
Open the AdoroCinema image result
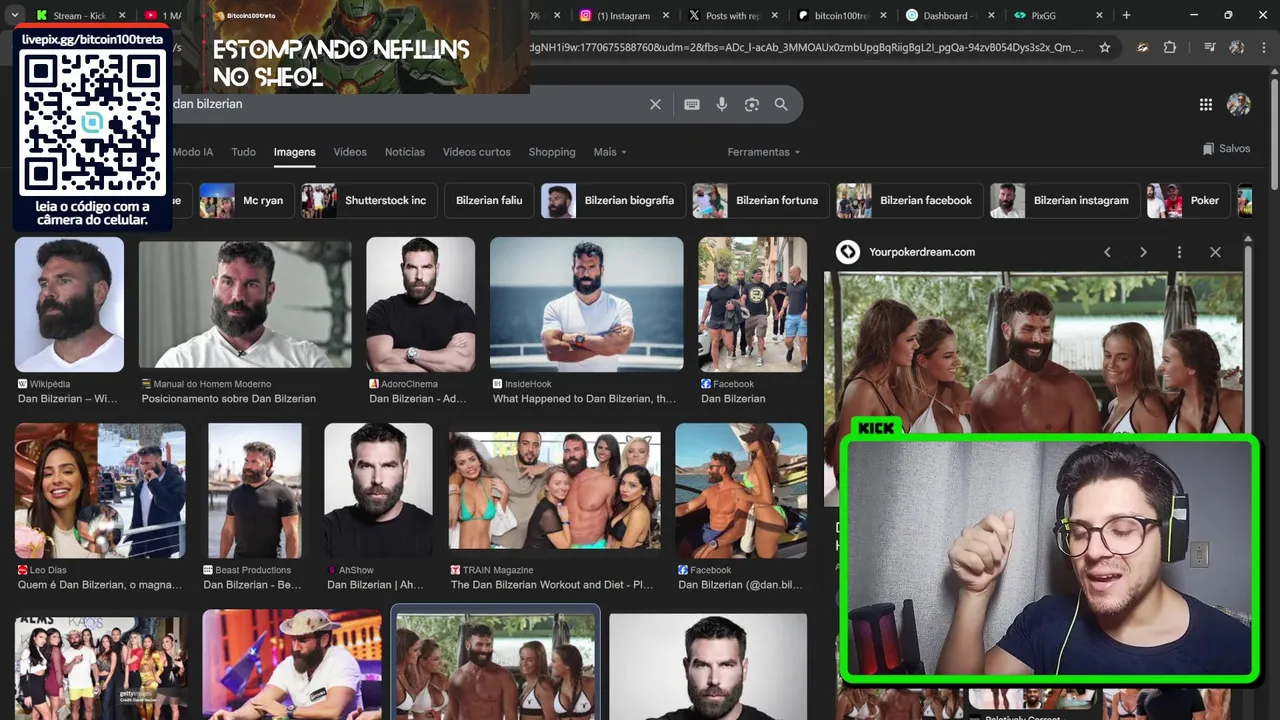[x=420, y=304]
